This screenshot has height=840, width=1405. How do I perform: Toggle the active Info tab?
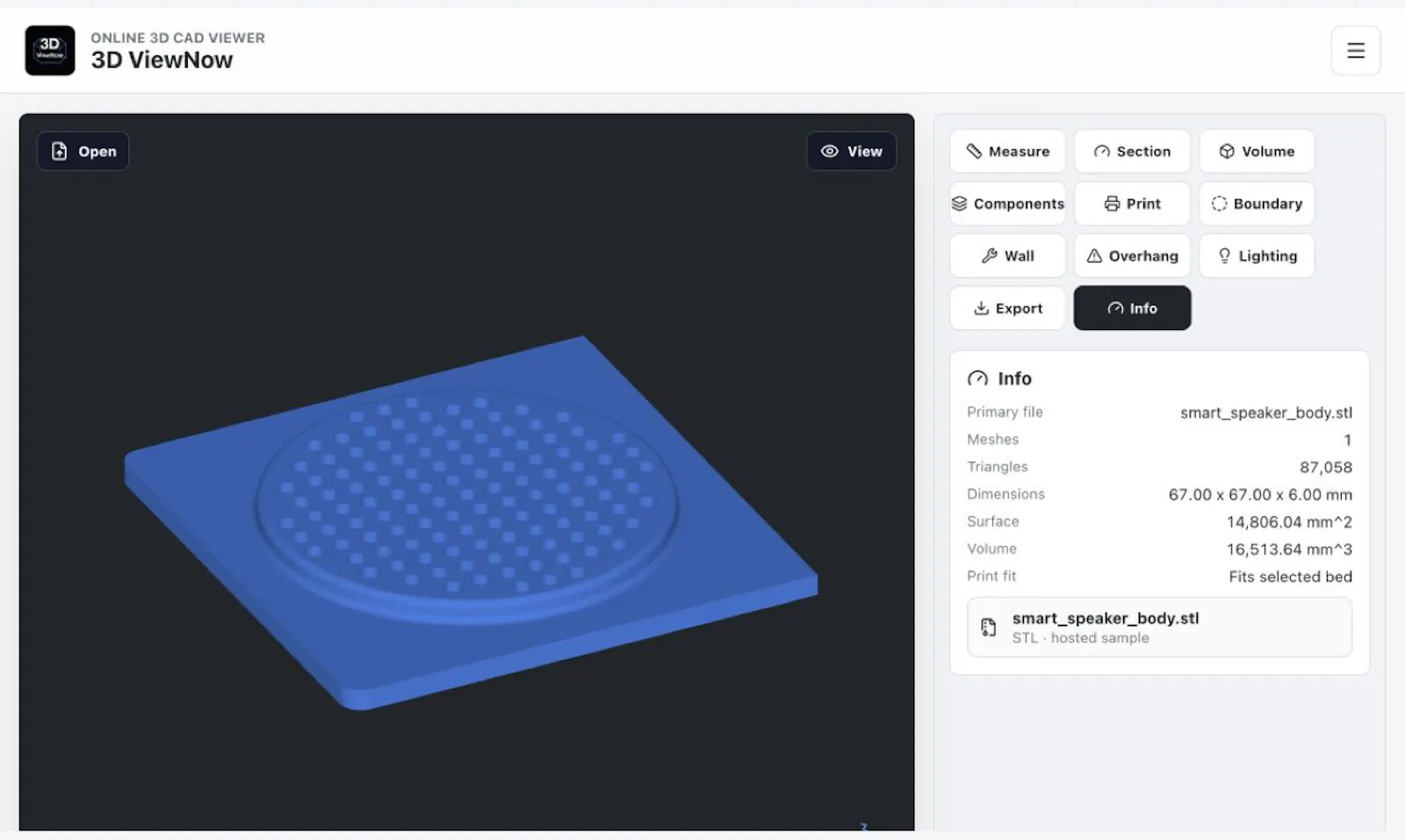point(1132,308)
